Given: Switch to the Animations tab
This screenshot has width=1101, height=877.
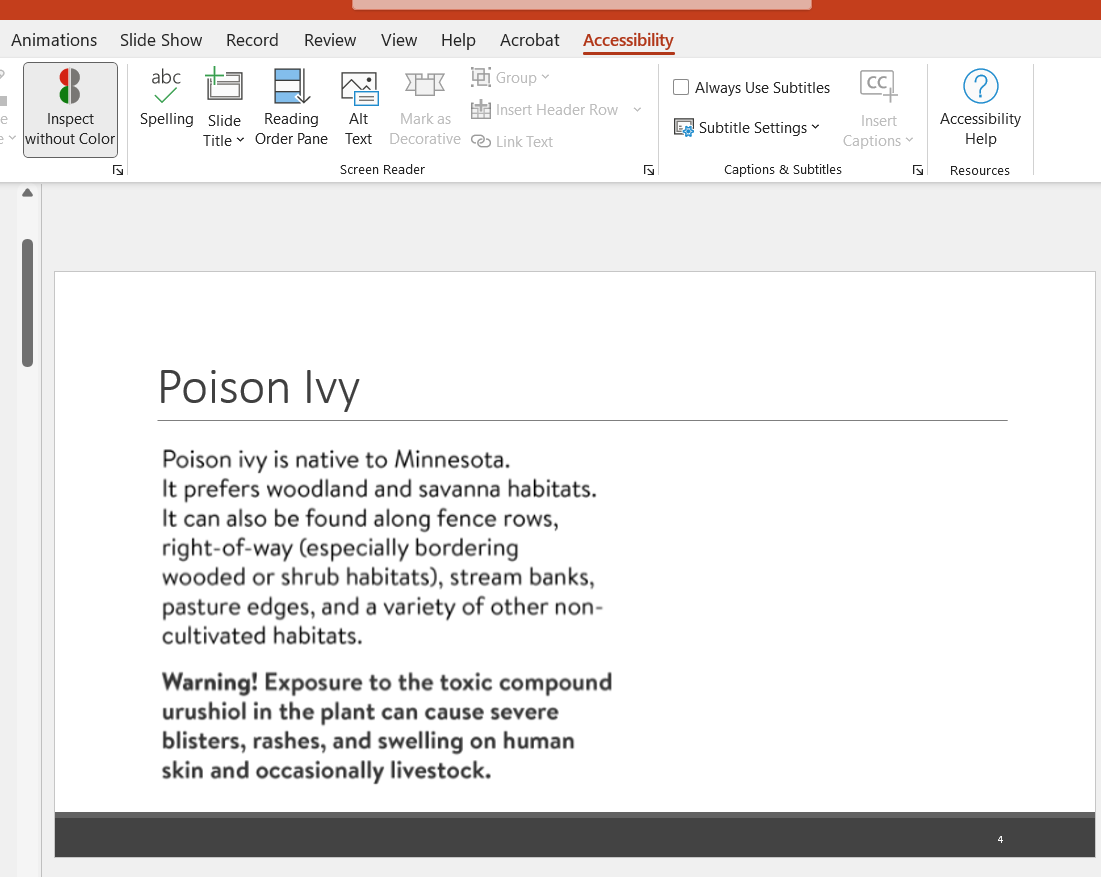Looking at the screenshot, I should [x=54, y=40].
